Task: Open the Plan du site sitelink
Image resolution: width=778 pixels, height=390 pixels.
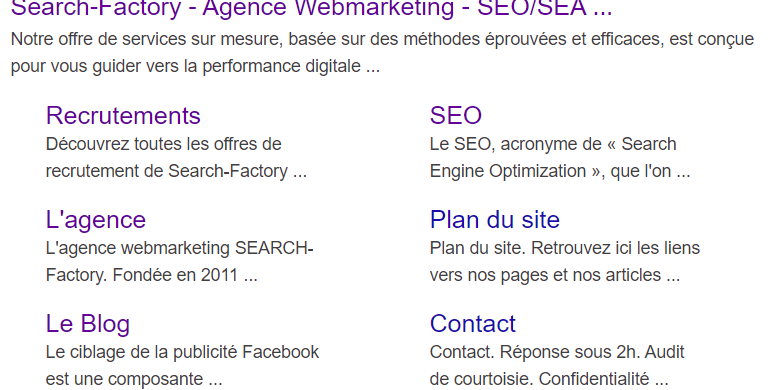Action: point(495,220)
